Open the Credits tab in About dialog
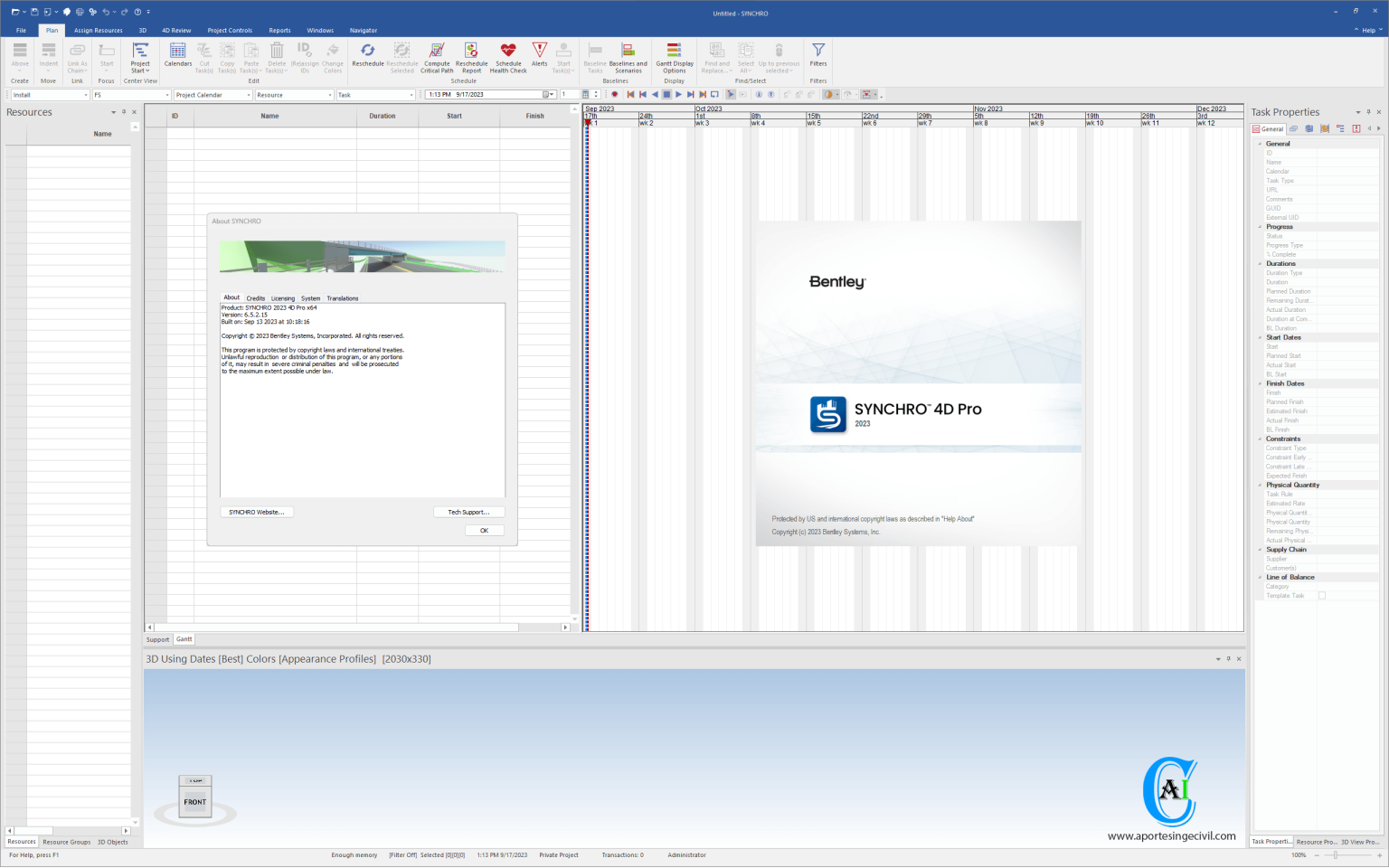This screenshot has width=1389, height=868. (x=255, y=298)
